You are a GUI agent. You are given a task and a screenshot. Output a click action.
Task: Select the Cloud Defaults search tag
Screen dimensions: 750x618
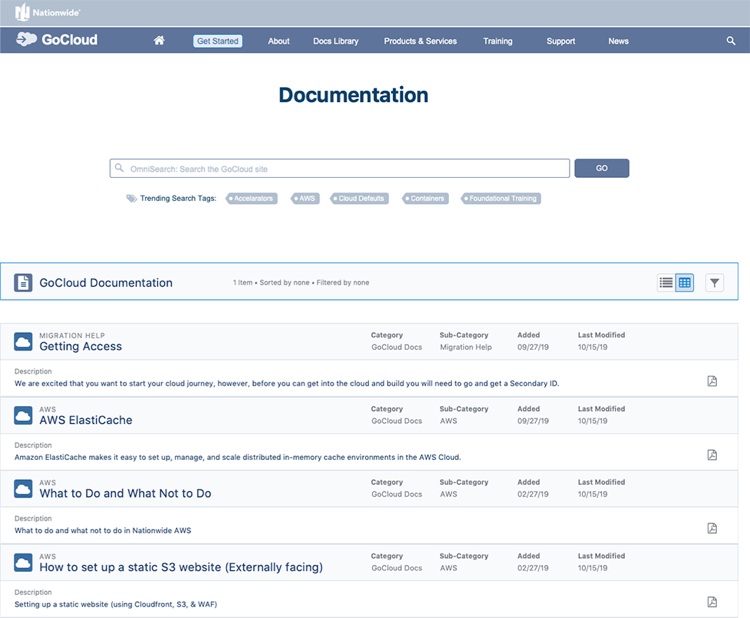click(x=360, y=198)
